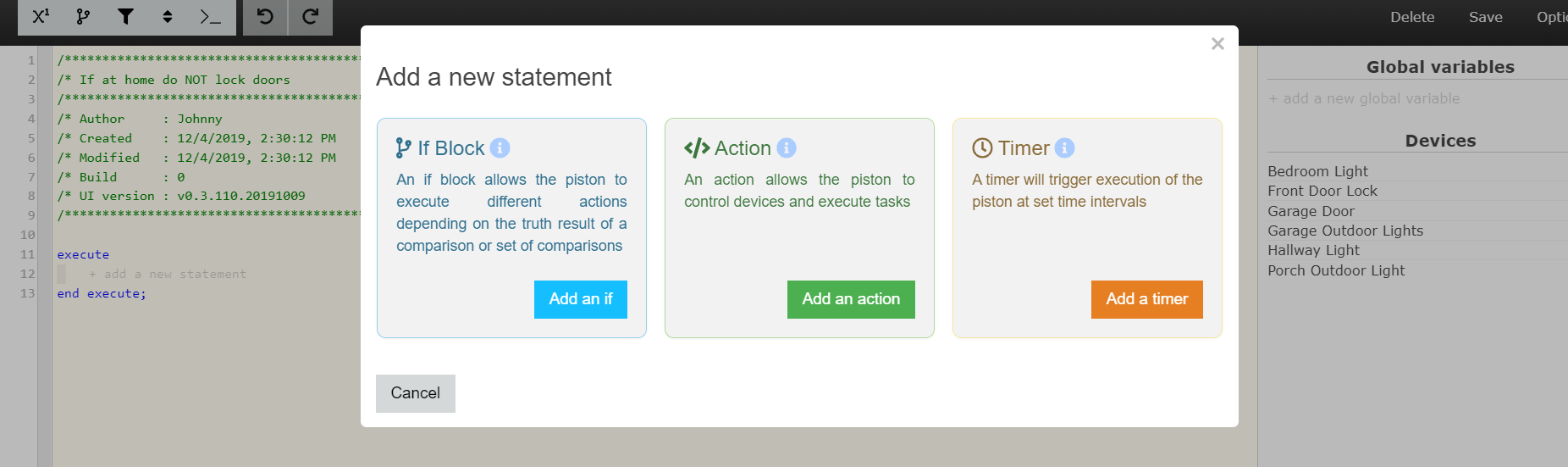Redo the last undone change
Viewport: 1568px width, 467px height.
(x=310, y=17)
